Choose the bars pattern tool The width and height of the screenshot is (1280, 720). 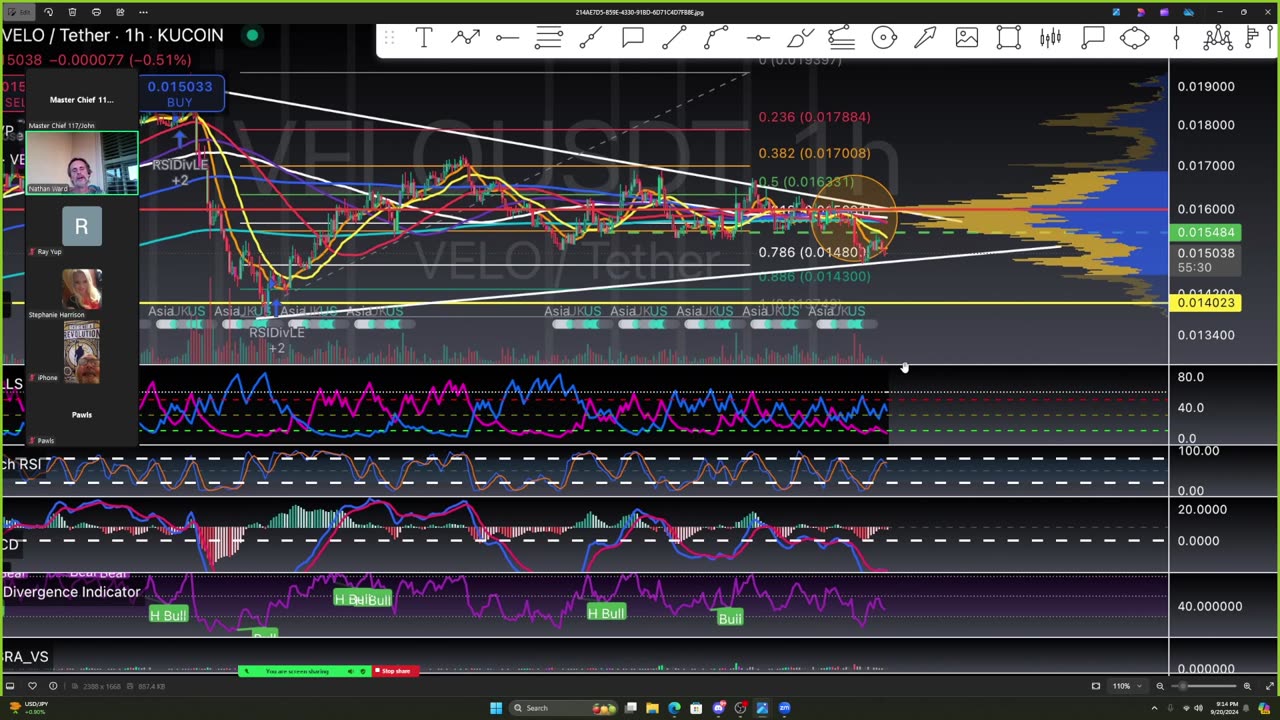(x=1050, y=38)
